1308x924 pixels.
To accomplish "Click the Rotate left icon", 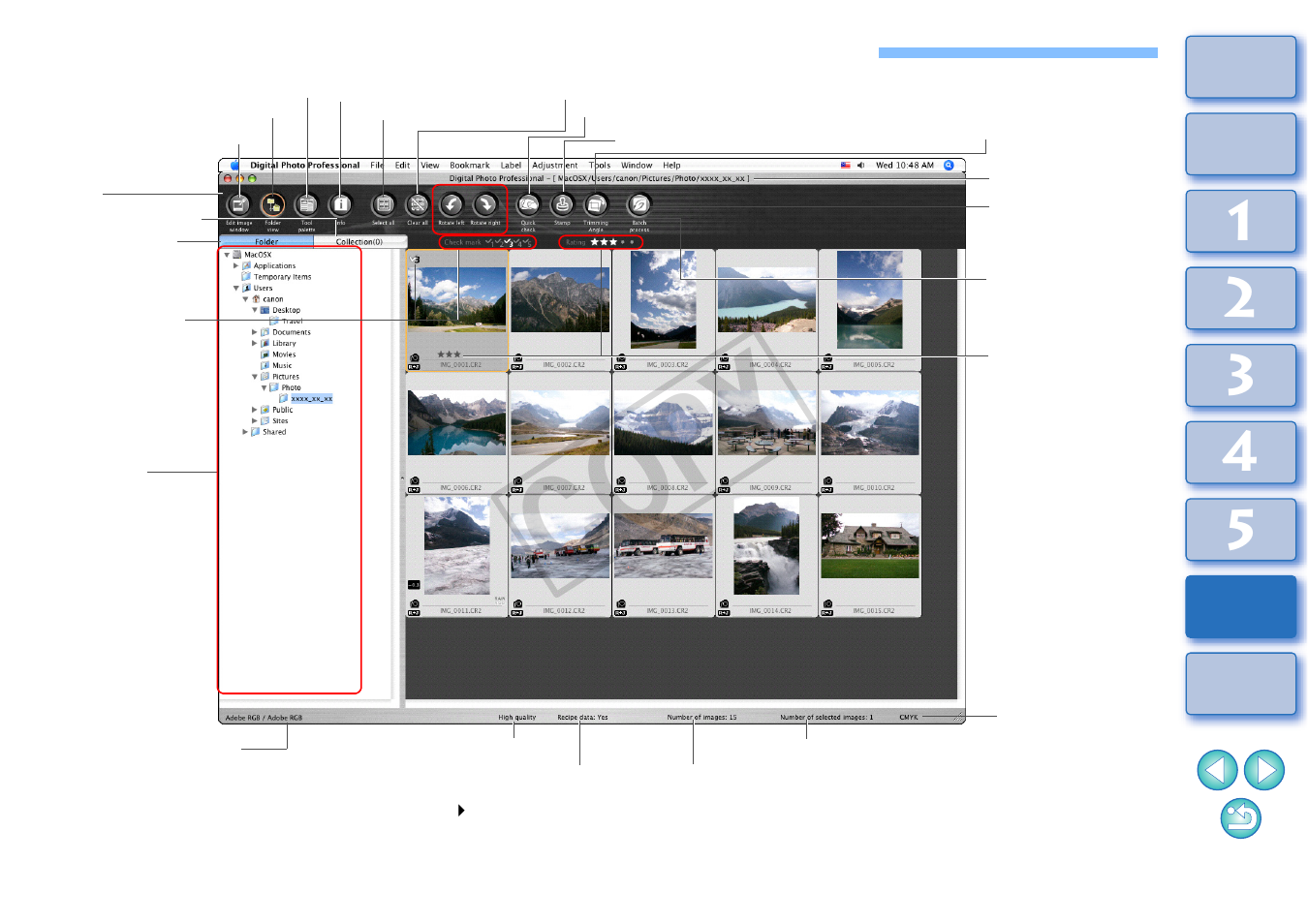I will point(452,205).
